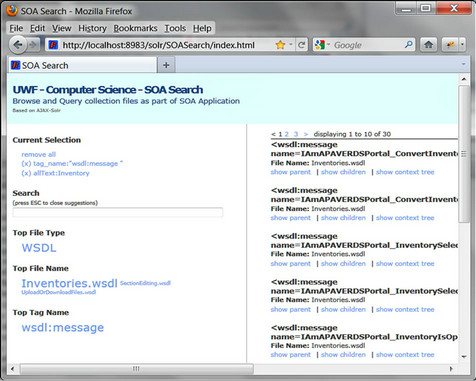Click the SOA Search query input field

click(x=118, y=212)
